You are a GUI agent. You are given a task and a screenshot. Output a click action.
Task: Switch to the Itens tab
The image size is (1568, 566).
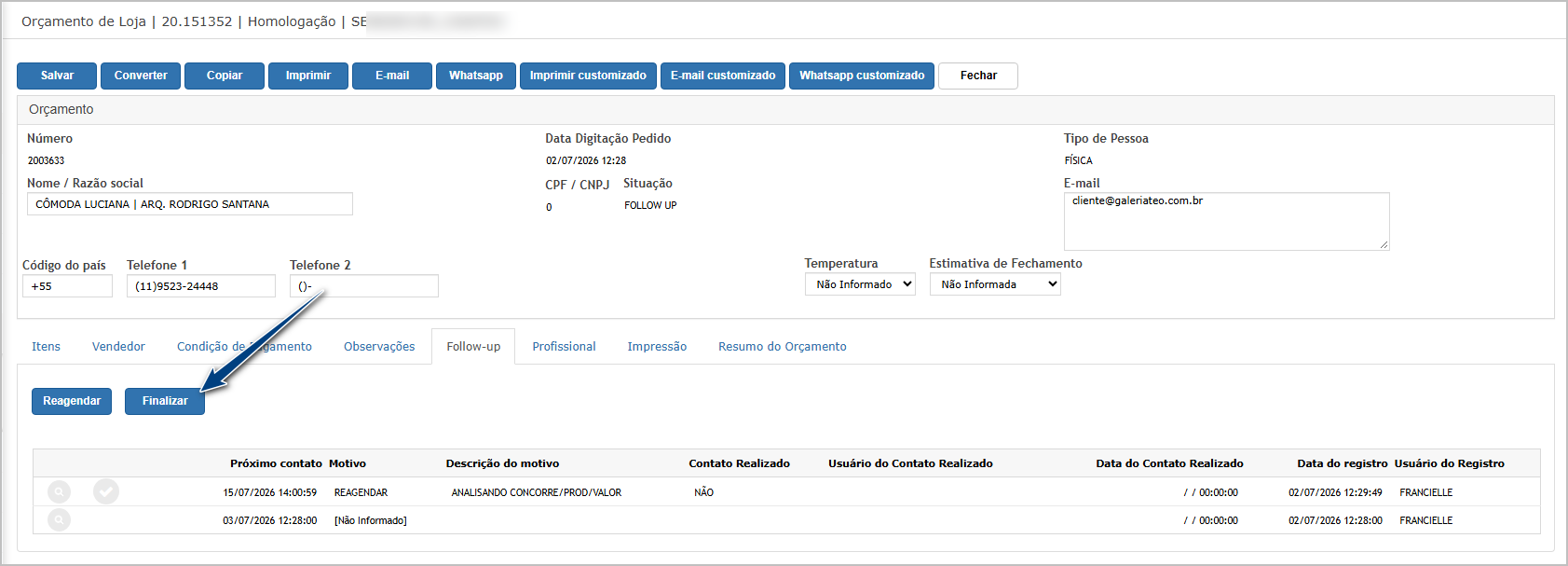click(46, 347)
